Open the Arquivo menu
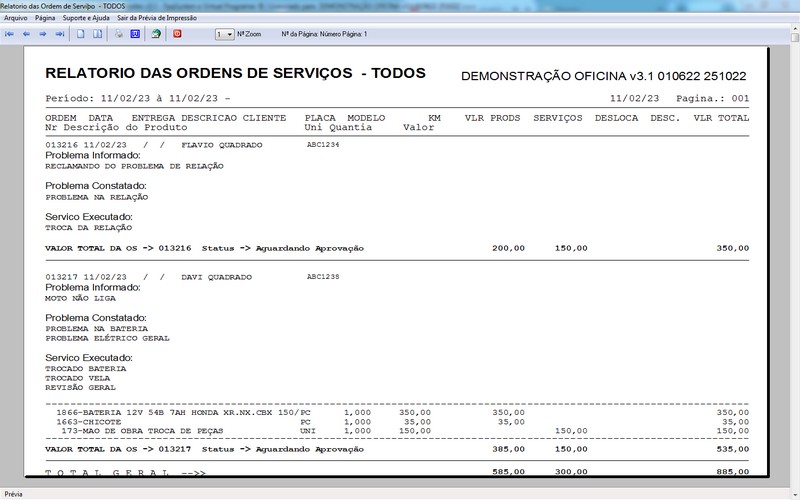The width and height of the screenshot is (800, 500). (x=16, y=18)
